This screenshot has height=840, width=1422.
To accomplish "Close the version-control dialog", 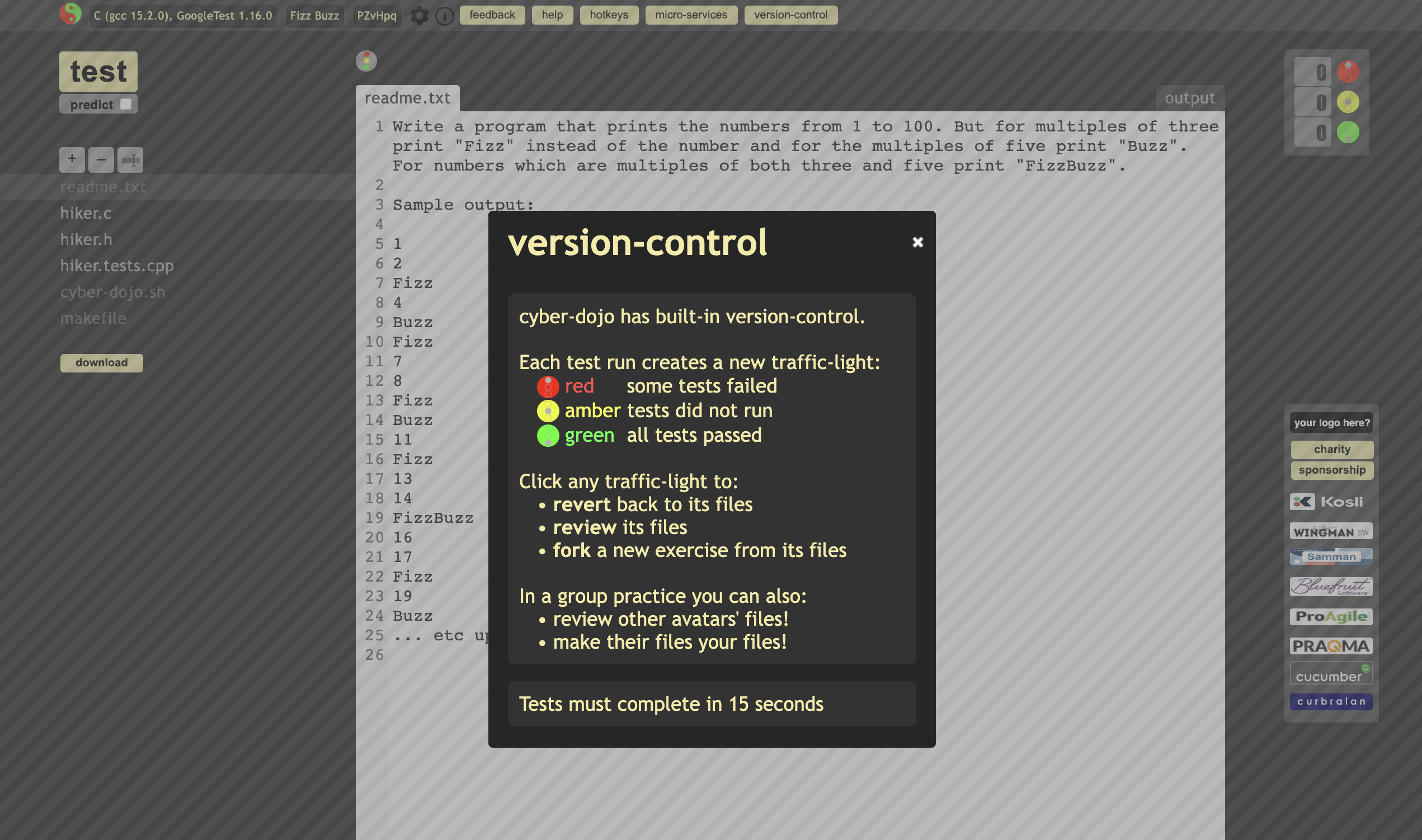I will coord(917,242).
